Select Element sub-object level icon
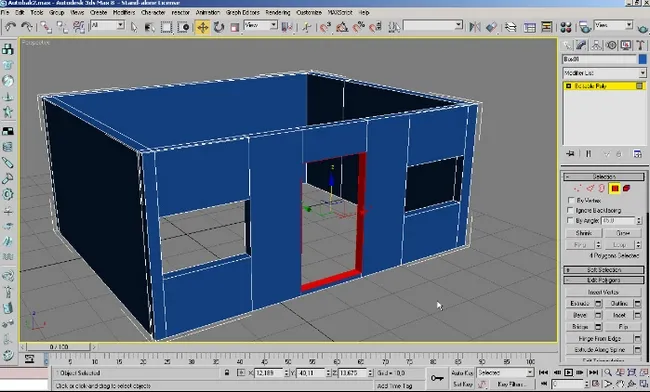 click(x=626, y=189)
